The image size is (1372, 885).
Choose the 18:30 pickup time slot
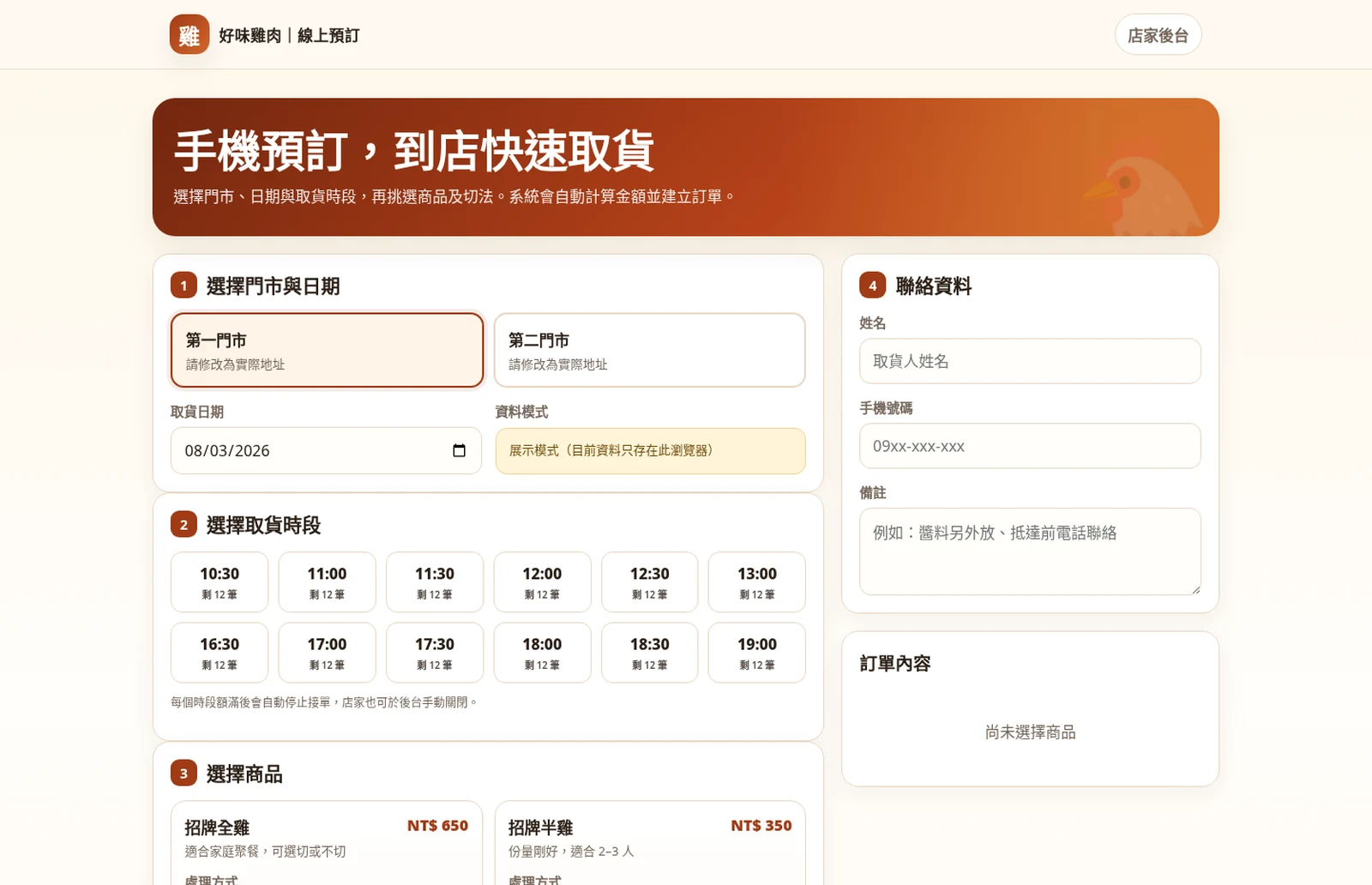pyautogui.click(x=650, y=653)
